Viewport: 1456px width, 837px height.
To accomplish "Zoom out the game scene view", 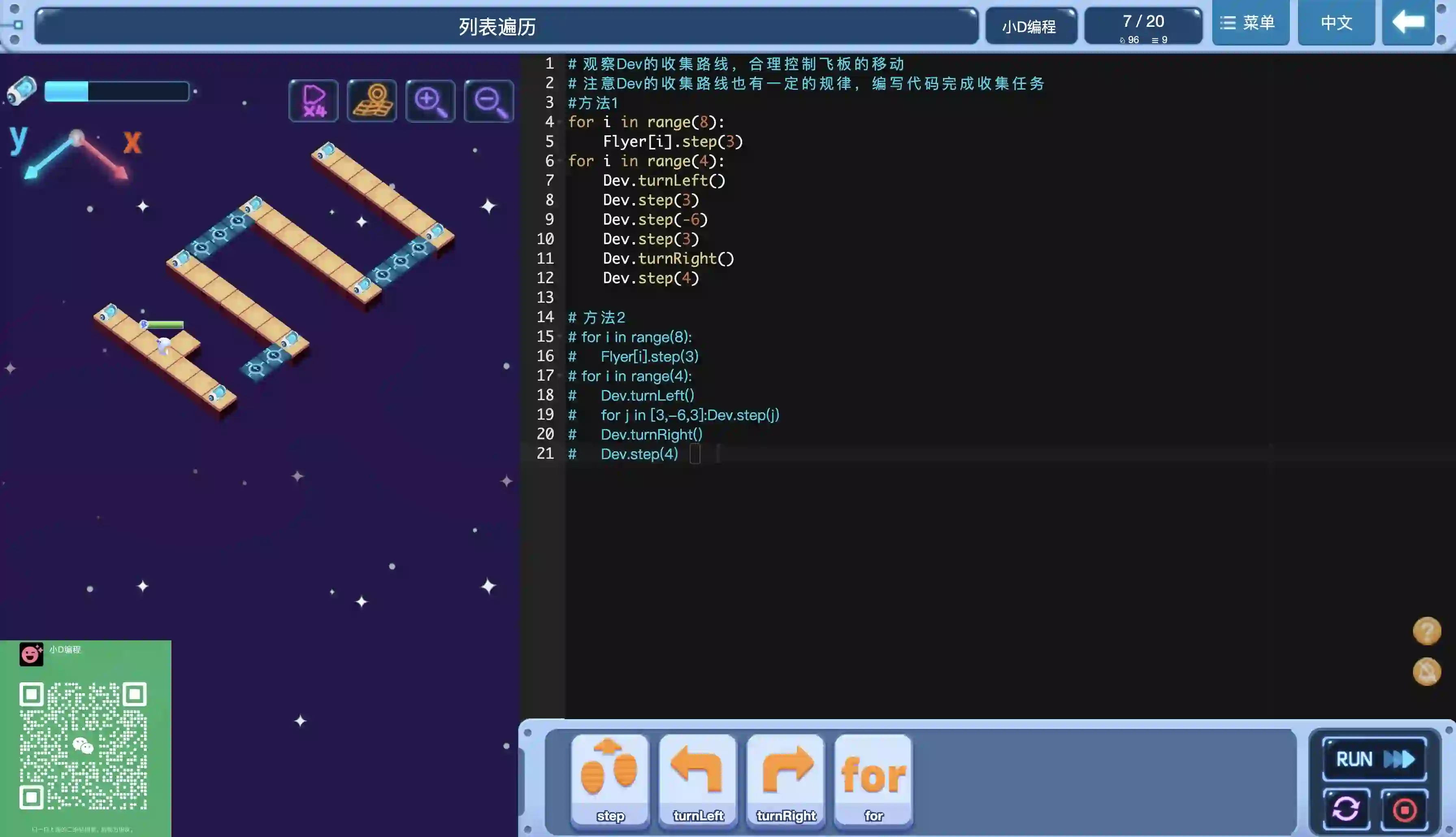I will tap(488, 101).
